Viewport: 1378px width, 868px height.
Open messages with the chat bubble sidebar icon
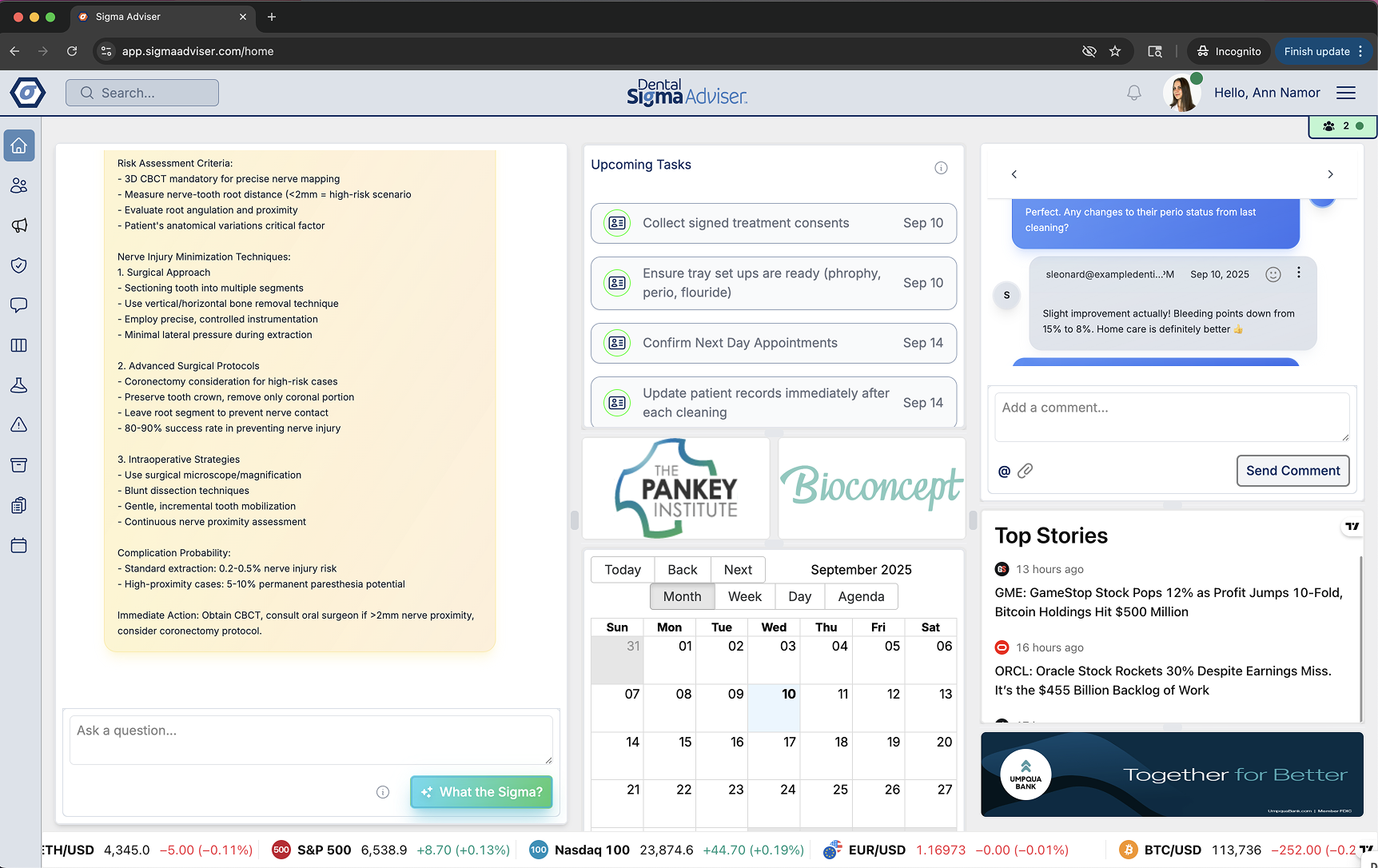(18, 305)
